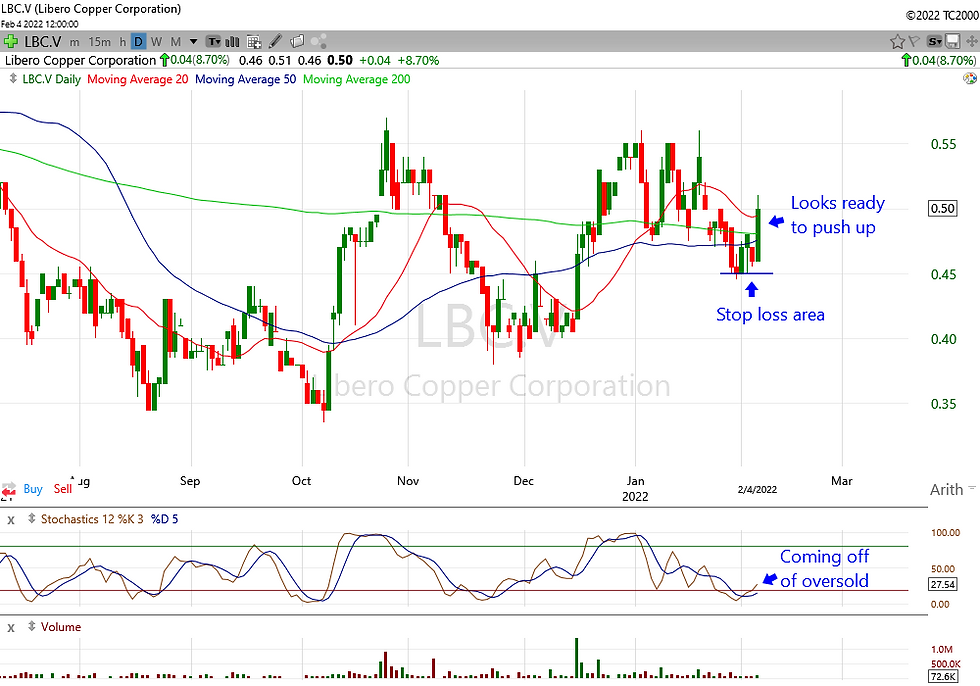Click the Buy button
980x686 pixels.
click(x=33, y=489)
